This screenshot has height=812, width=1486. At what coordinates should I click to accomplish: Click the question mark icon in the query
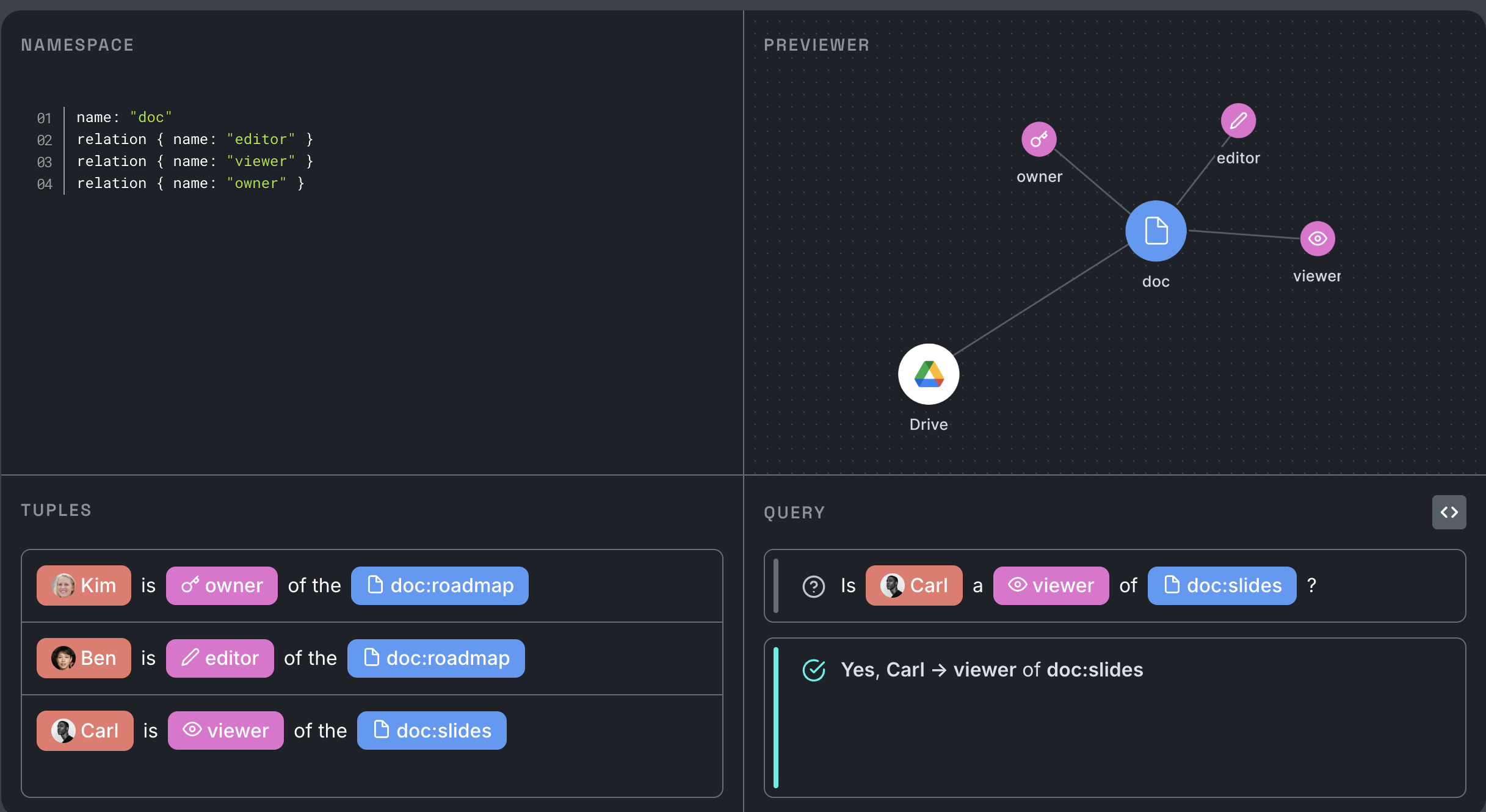point(813,586)
